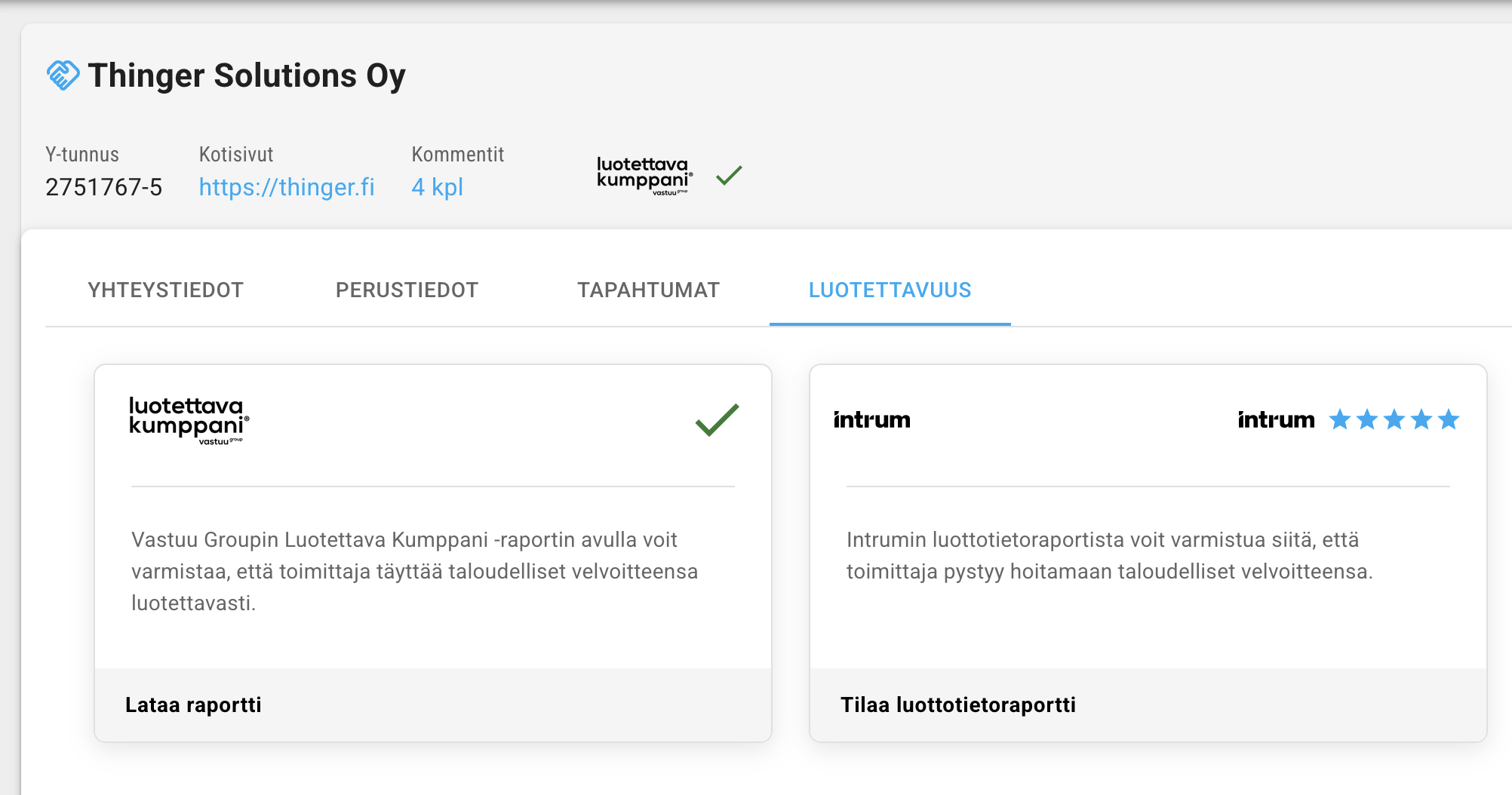Open the https://thinger.fi website link
The height and width of the screenshot is (795, 1512).
pyautogui.click(x=287, y=187)
